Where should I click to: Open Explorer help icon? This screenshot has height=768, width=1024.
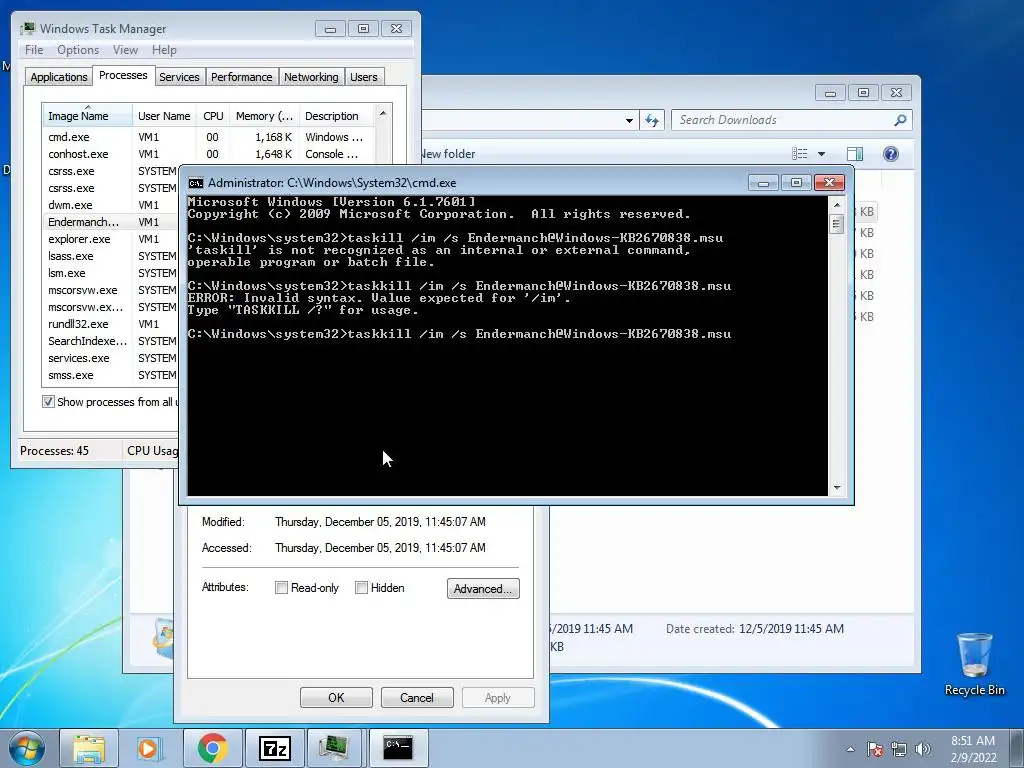coord(890,153)
